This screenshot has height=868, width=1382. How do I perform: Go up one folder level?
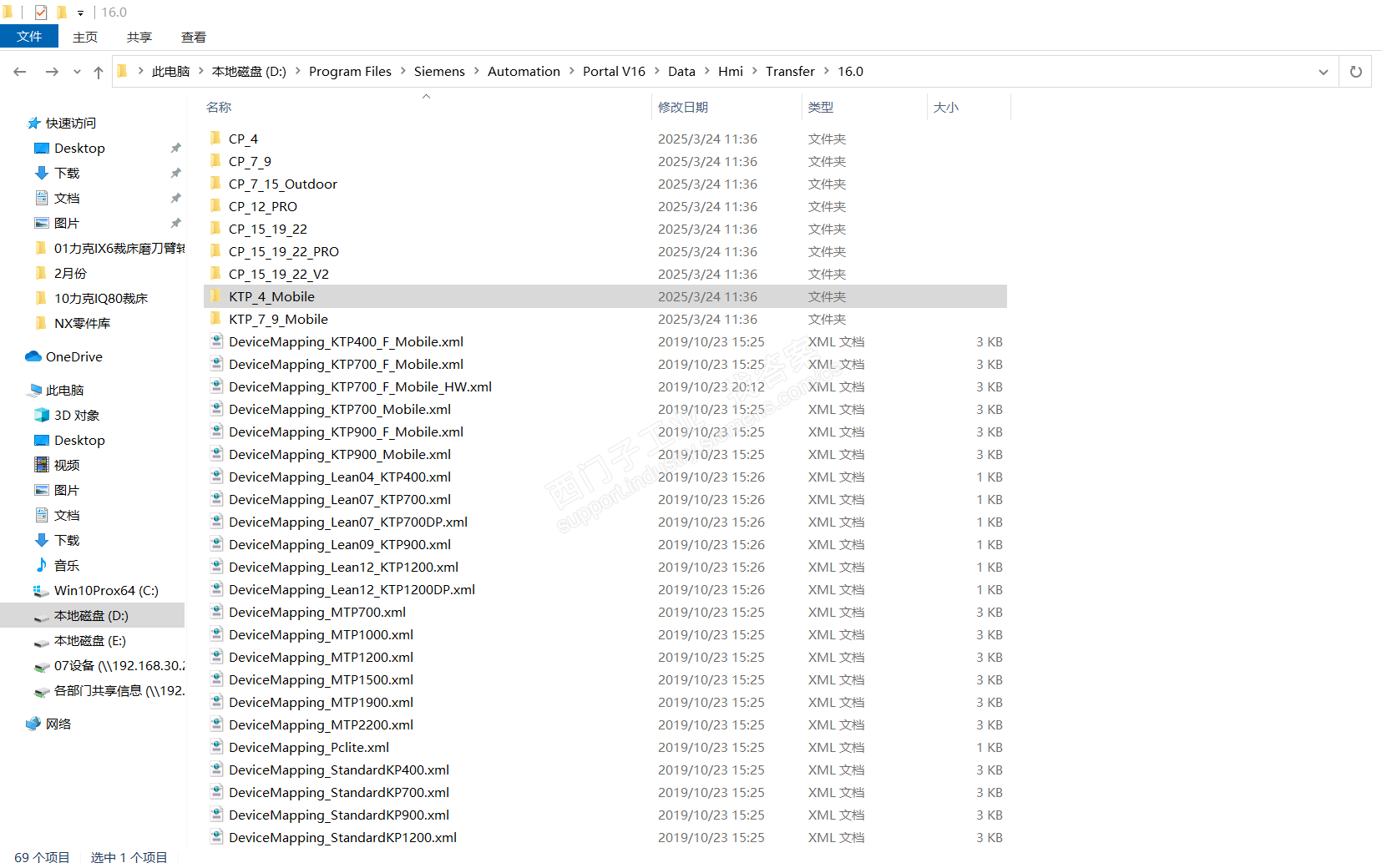[99, 72]
